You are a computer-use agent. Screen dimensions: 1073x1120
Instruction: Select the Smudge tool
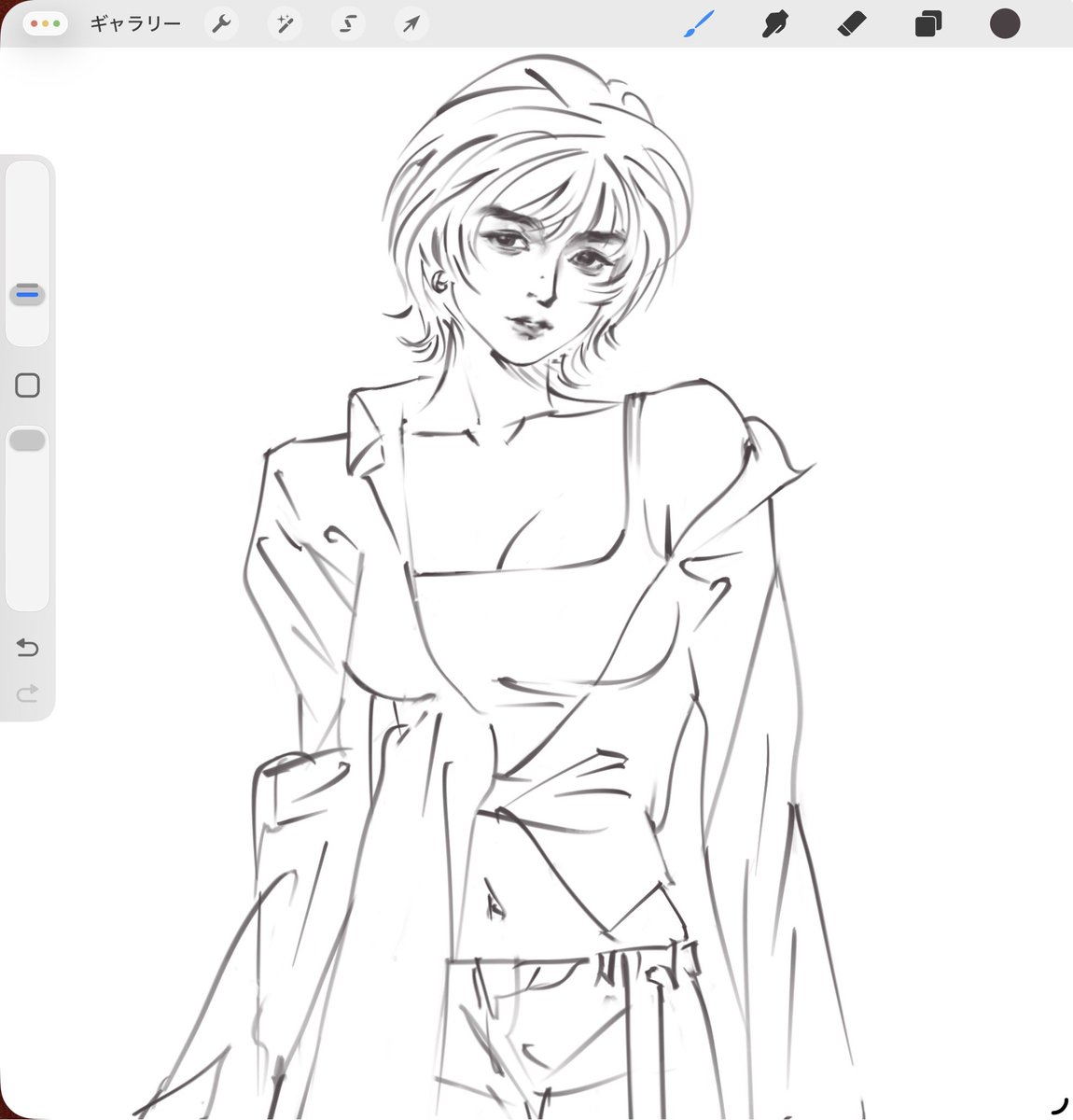(774, 24)
